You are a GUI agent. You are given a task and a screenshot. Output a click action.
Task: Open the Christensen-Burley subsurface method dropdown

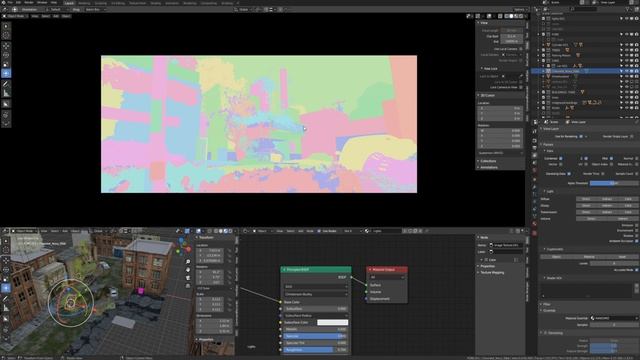tap(316, 294)
